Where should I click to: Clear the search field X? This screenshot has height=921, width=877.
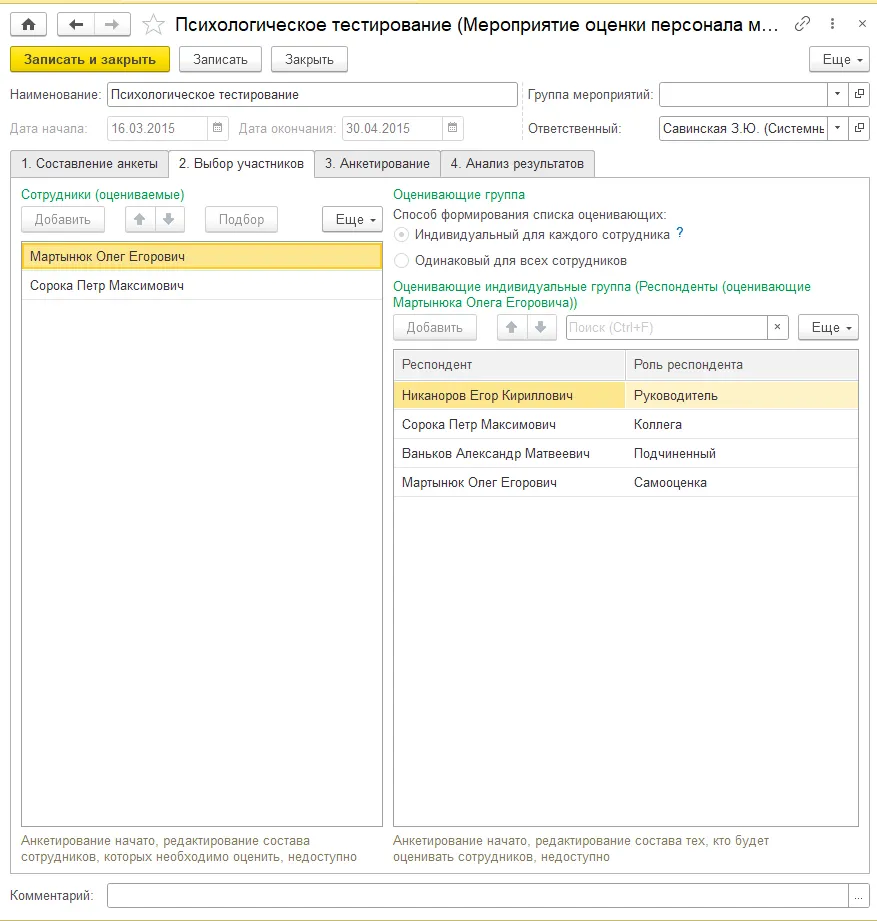[x=777, y=328]
